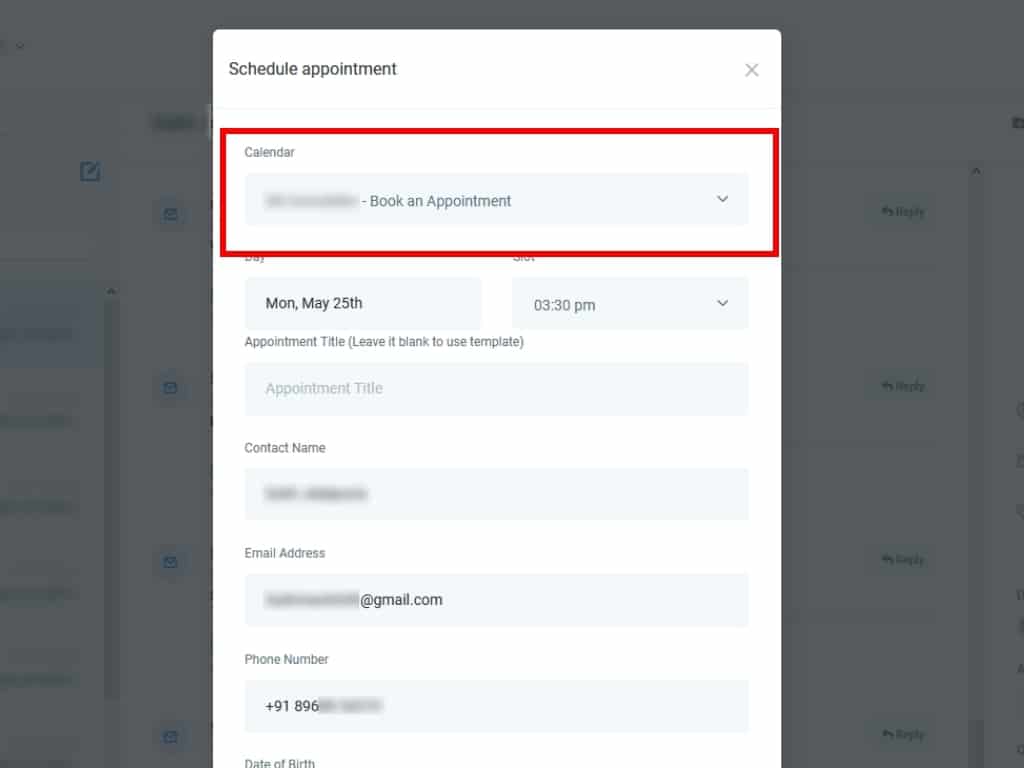Close the Schedule appointment dialog
Viewport: 1024px width, 768px height.
pyautogui.click(x=752, y=70)
